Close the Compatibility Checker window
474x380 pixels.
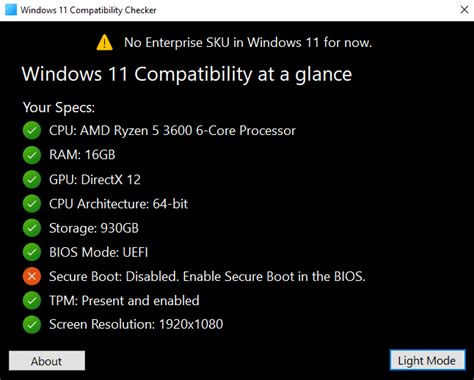tap(464, 10)
